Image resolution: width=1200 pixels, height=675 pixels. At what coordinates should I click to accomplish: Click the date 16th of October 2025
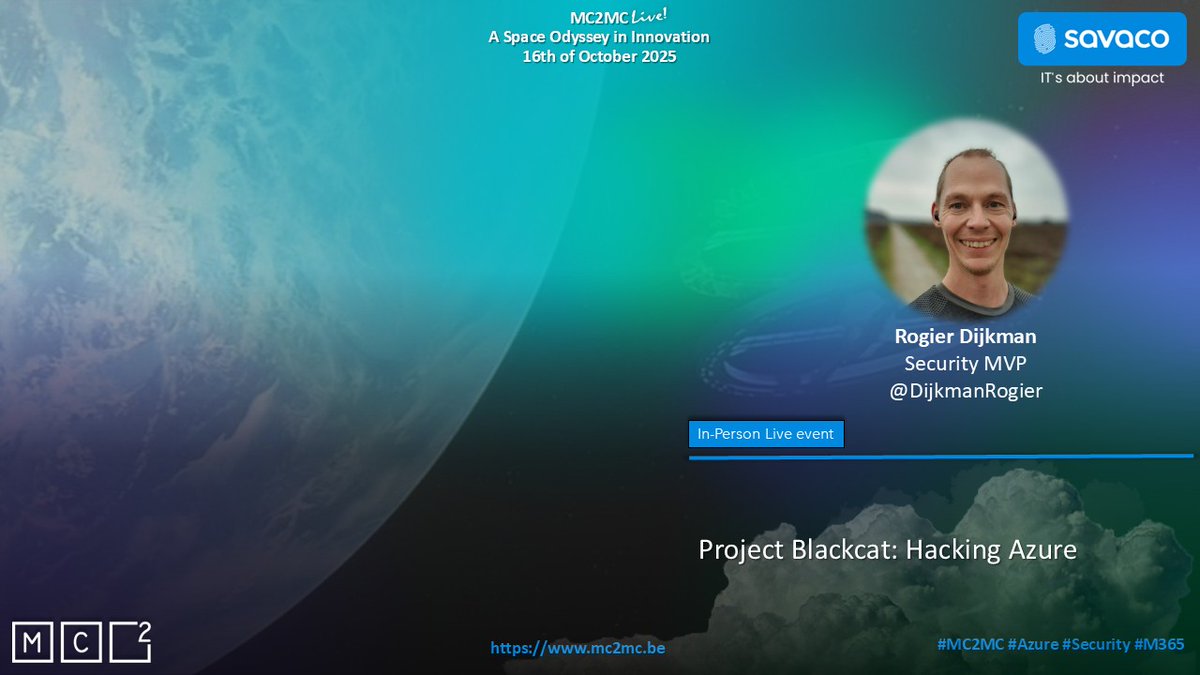[599, 56]
